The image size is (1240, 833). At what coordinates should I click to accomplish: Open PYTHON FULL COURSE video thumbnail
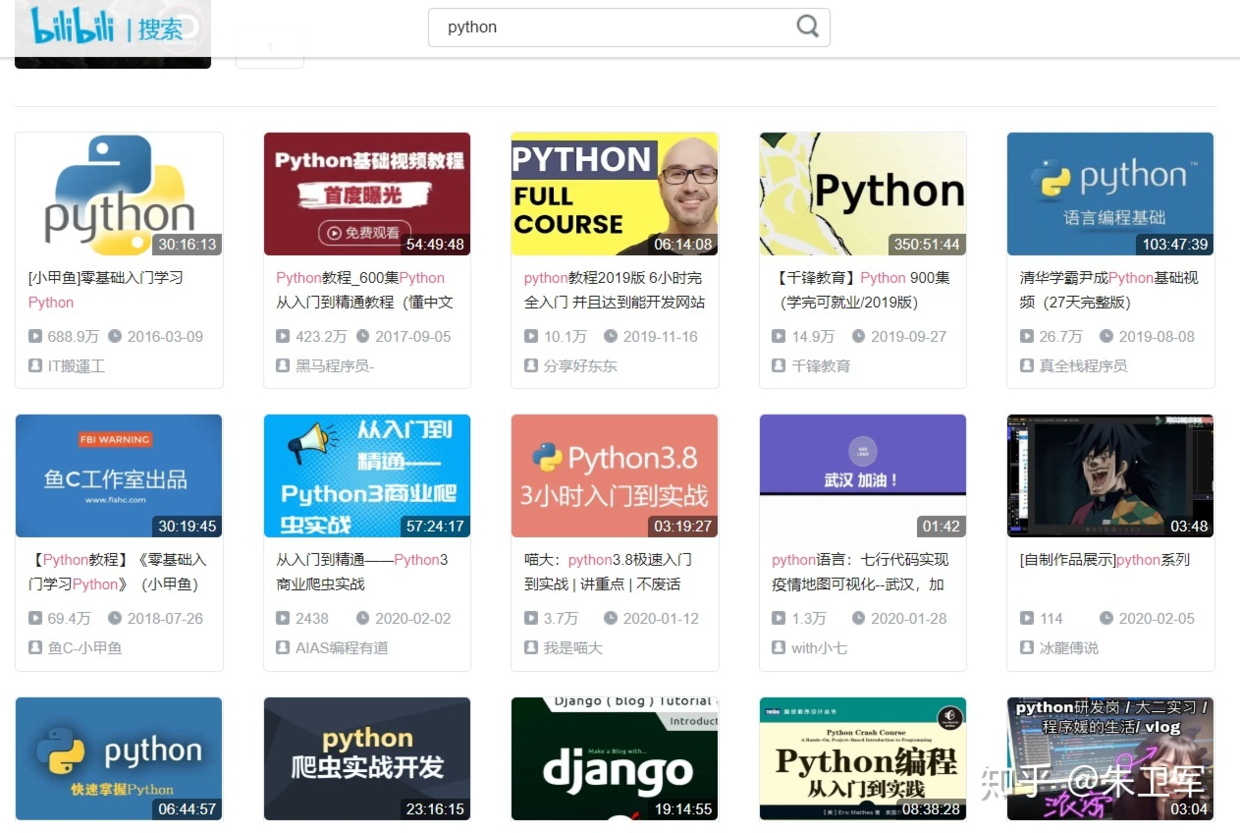point(614,194)
